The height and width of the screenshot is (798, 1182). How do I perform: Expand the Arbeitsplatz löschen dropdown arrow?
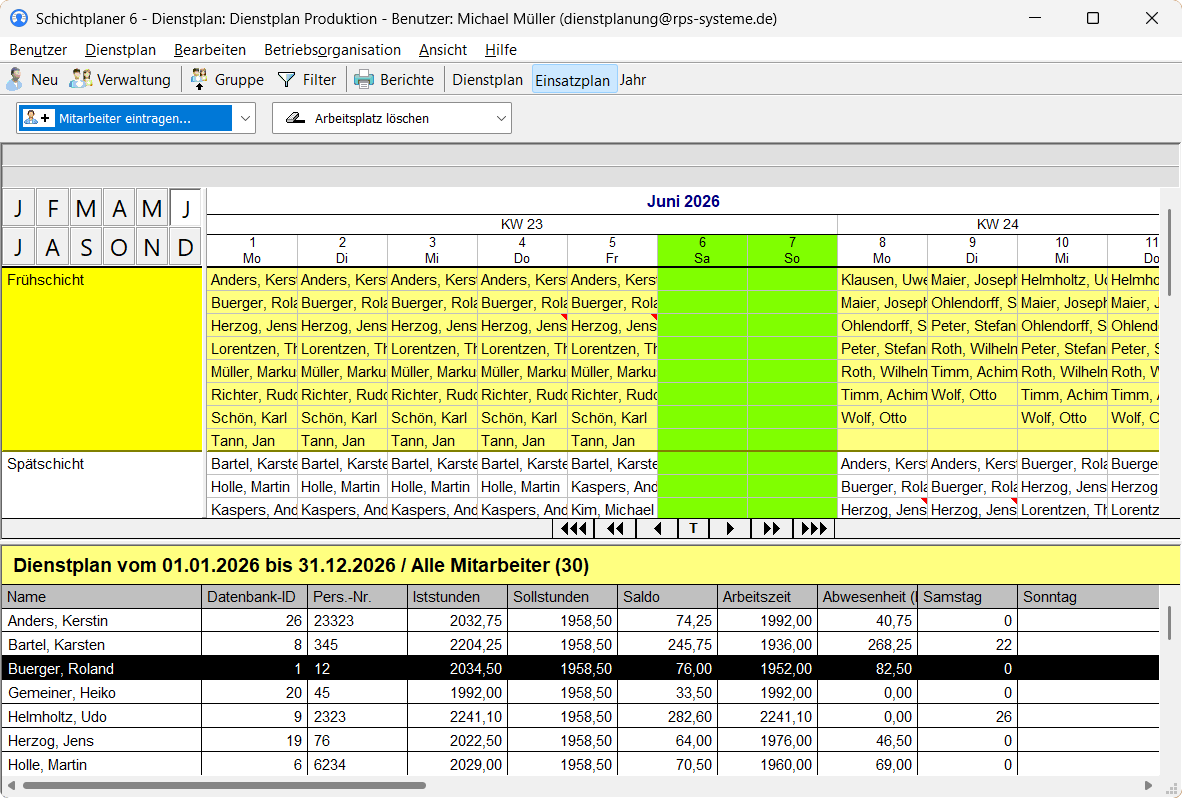click(501, 118)
